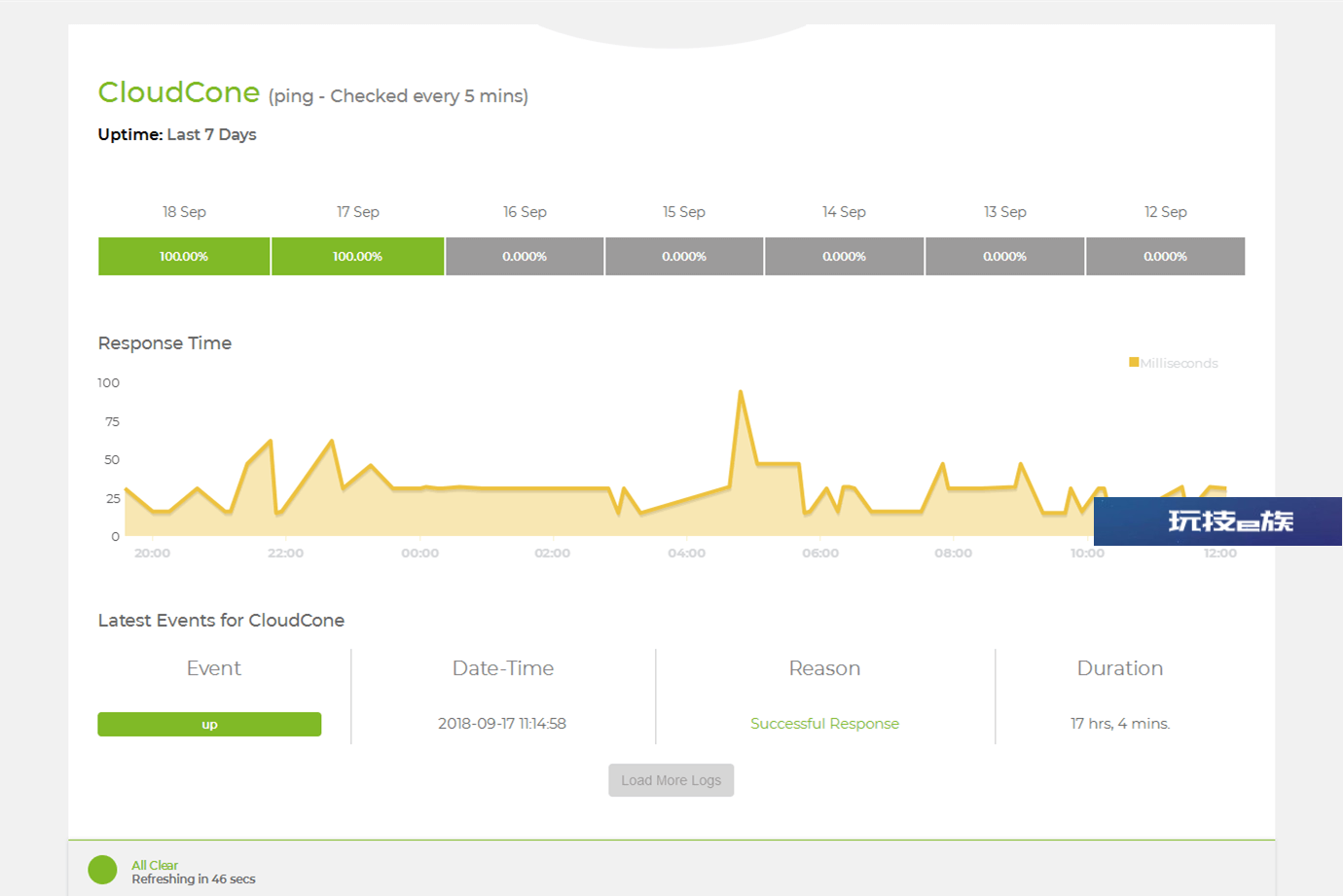Image resolution: width=1343 pixels, height=896 pixels.
Task: Click the Date-Time column header
Action: tap(503, 668)
